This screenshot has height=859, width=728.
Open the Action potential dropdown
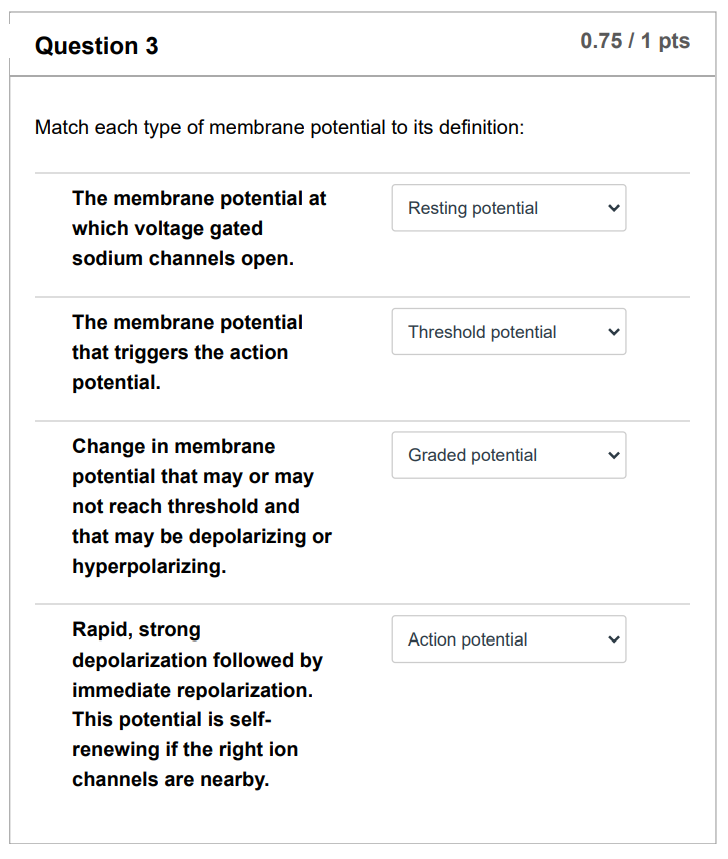click(x=508, y=640)
